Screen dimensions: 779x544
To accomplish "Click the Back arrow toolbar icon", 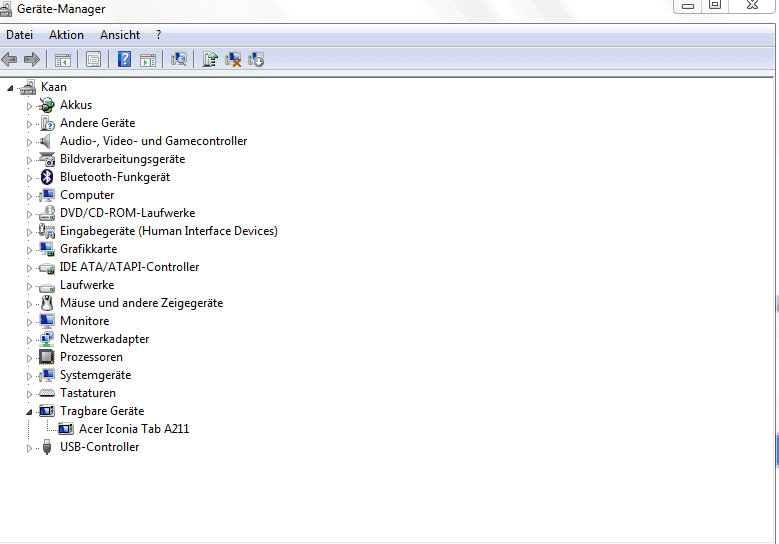I will click(x=9, y=60).
